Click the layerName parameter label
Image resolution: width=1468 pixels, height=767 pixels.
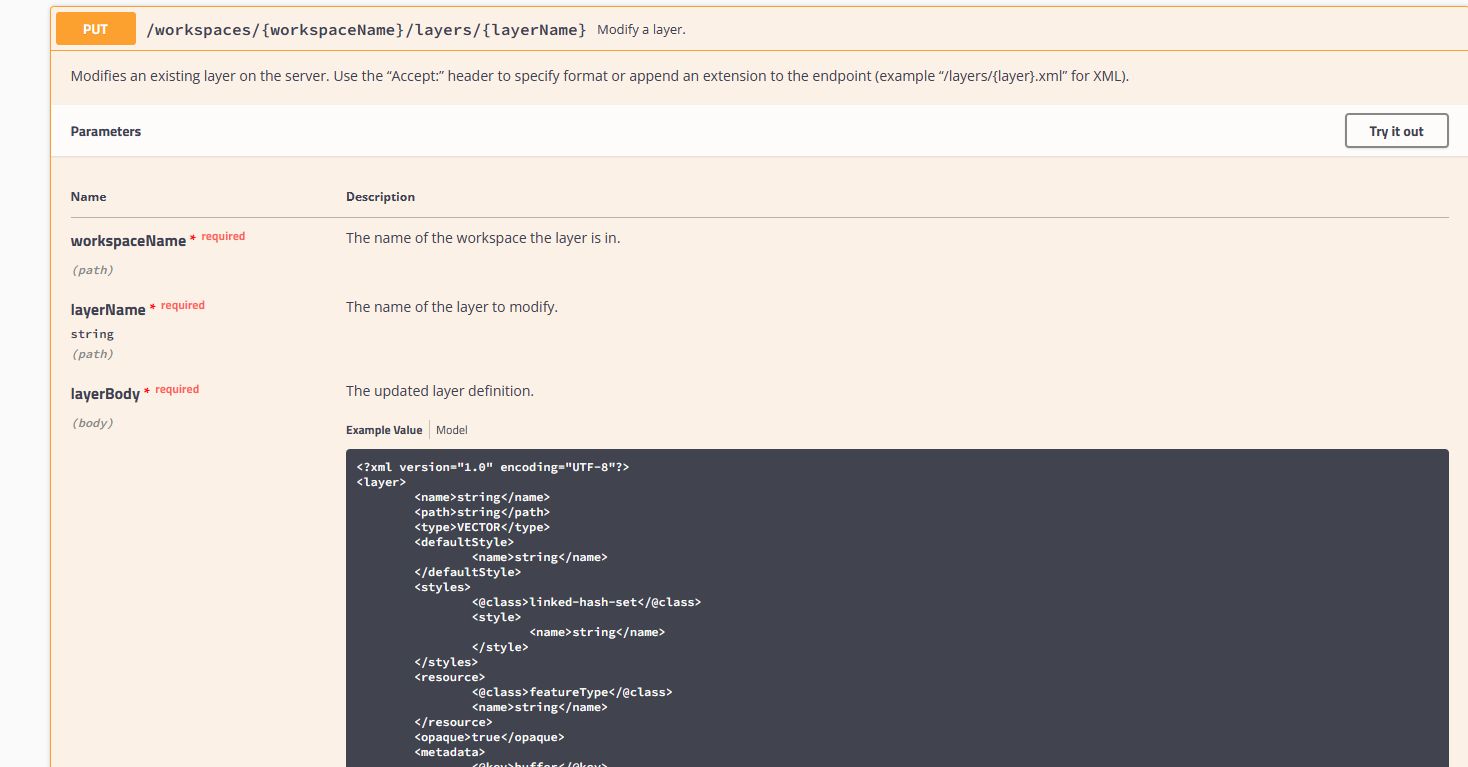click(108, 309)
